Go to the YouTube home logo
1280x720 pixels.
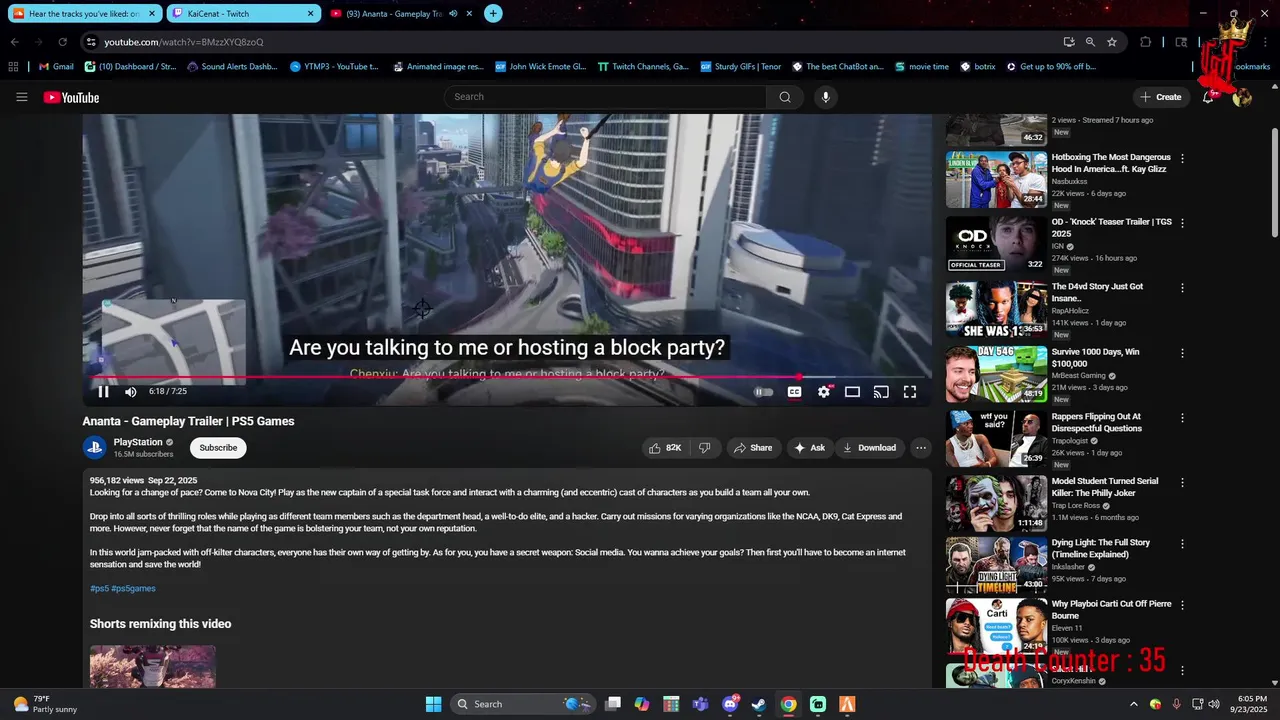click(71, 97)
